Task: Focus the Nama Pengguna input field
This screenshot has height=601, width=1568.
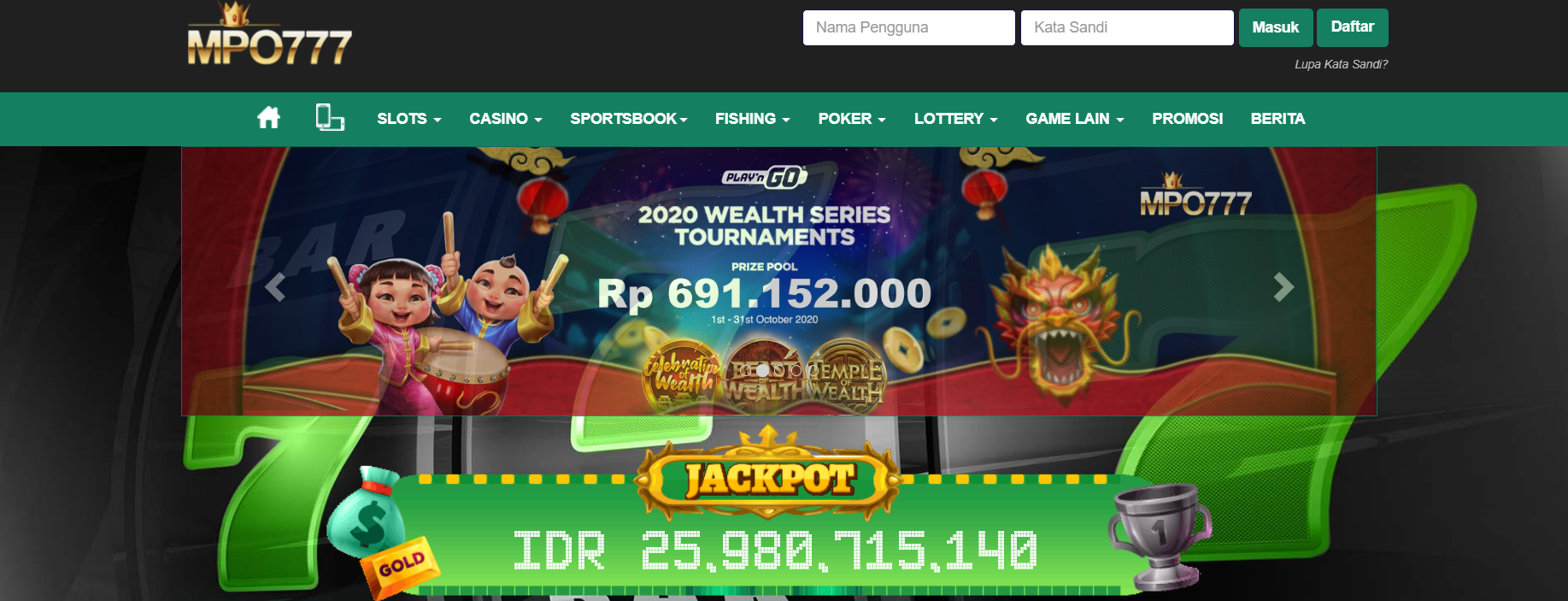Action: point(908,27)
